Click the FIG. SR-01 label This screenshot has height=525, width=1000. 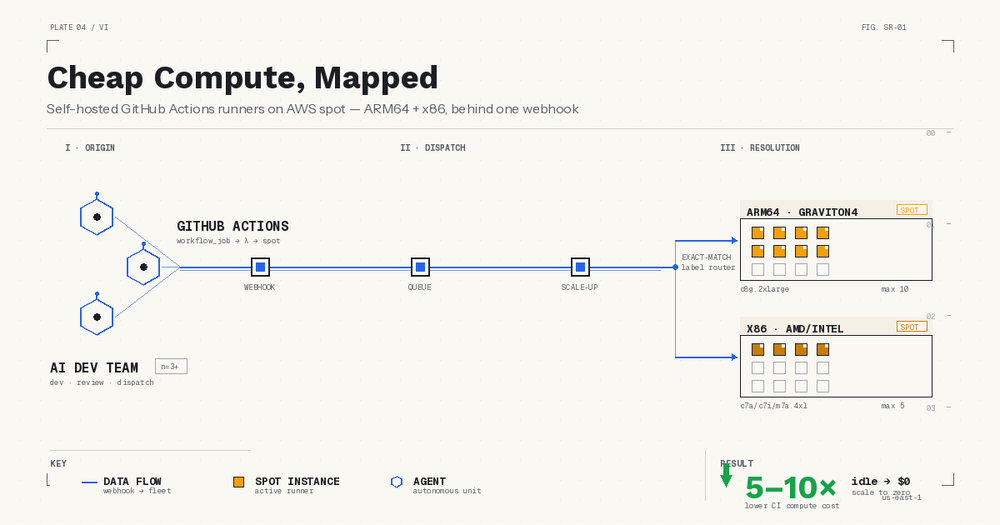(884, 27)
